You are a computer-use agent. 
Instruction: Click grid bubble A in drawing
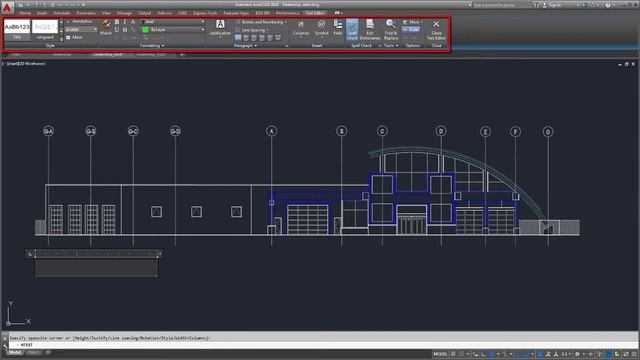pos(271,131)
